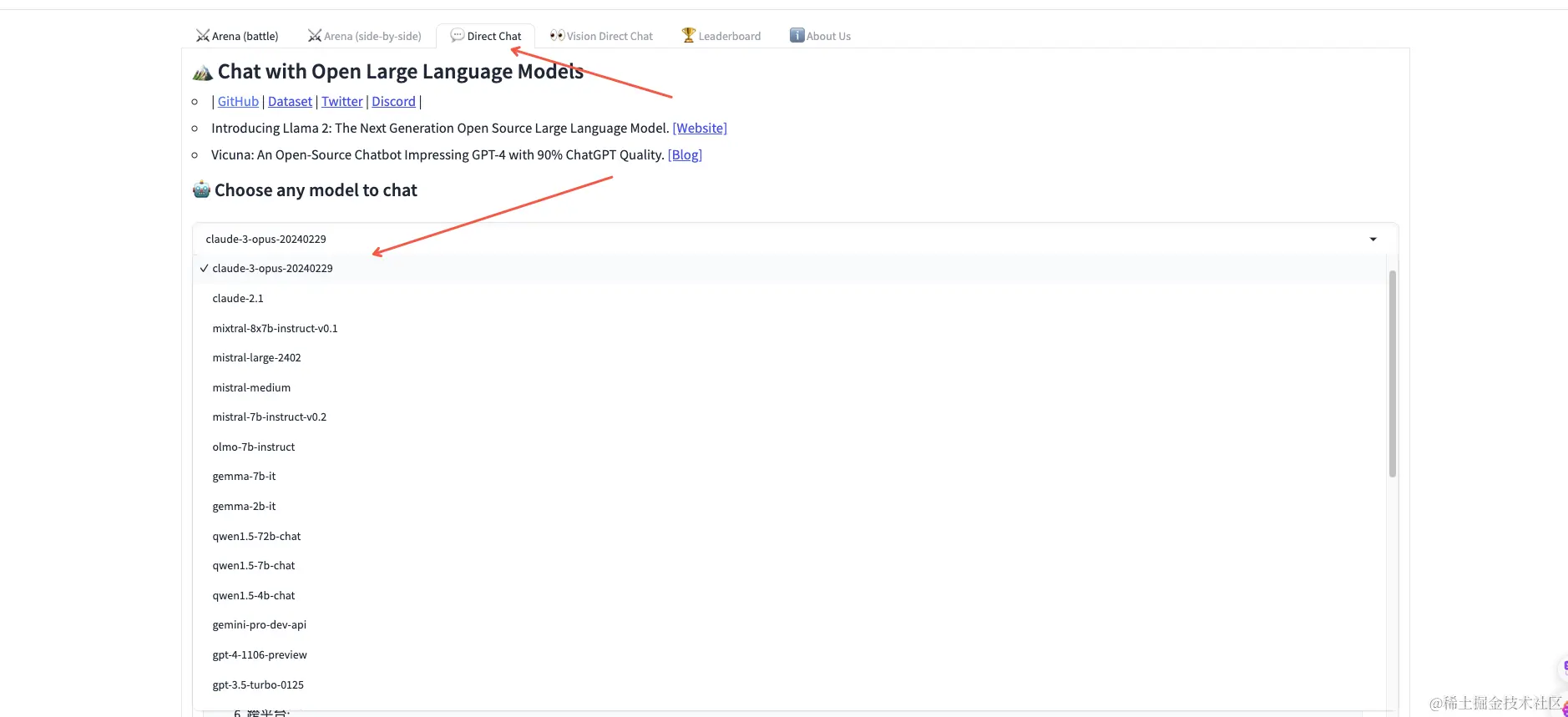Choose gemma-7b-it from the list
This screenshot has height=717, width=1568.
pos(789,477)
